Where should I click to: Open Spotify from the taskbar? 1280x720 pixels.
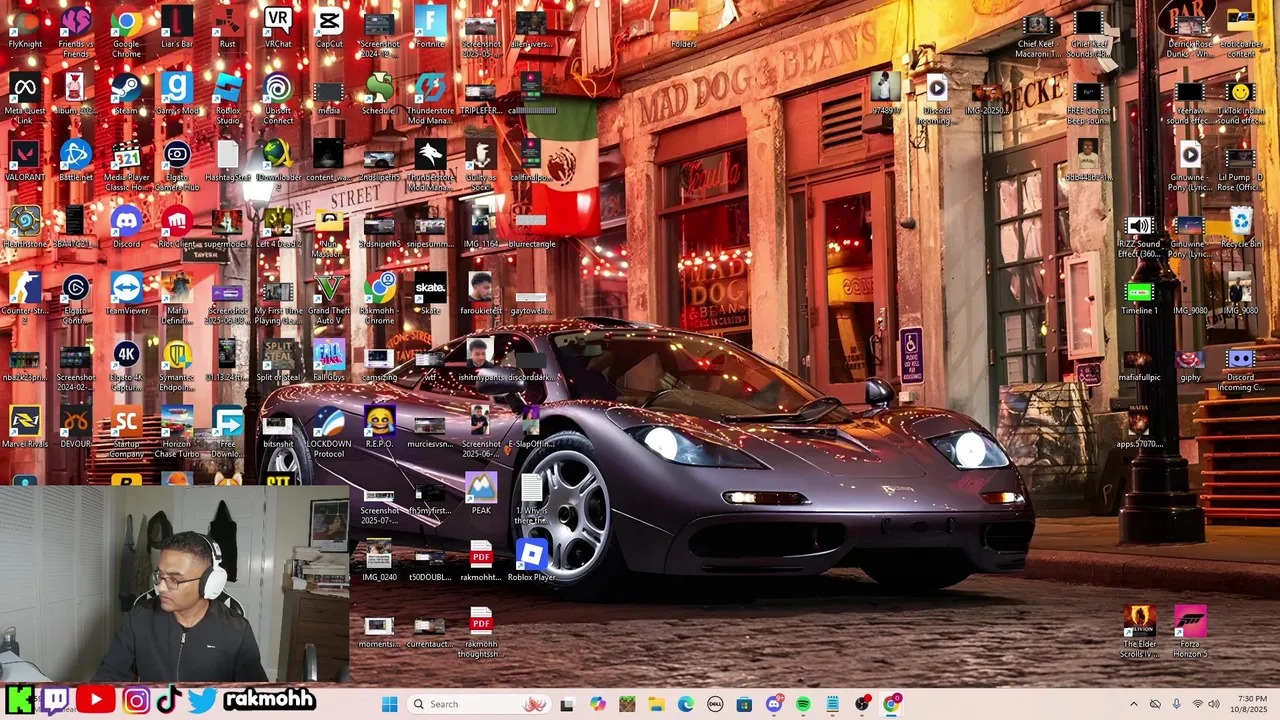click(x=803, y=704)
